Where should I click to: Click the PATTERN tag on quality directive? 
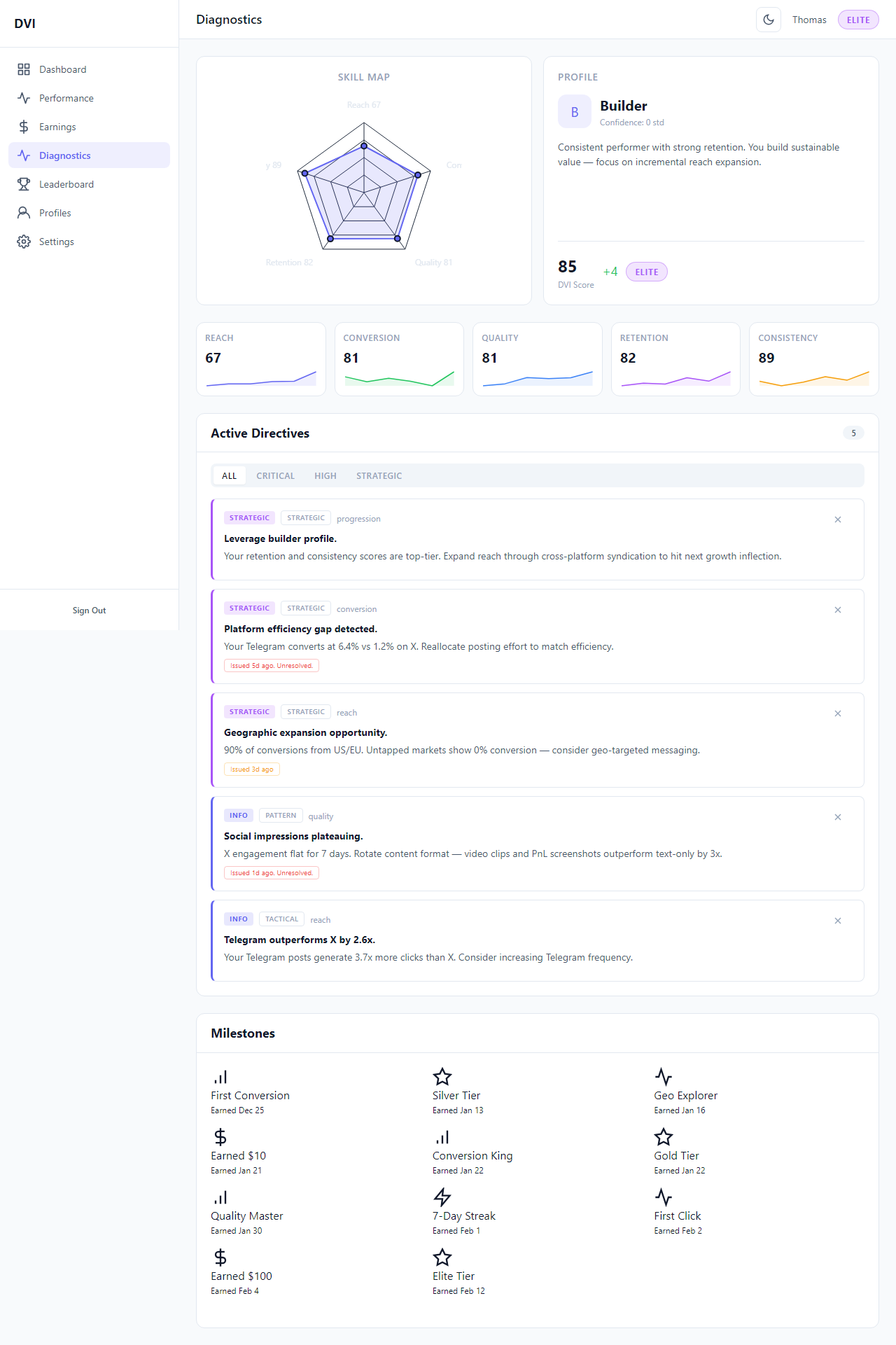tap(281, 816)
